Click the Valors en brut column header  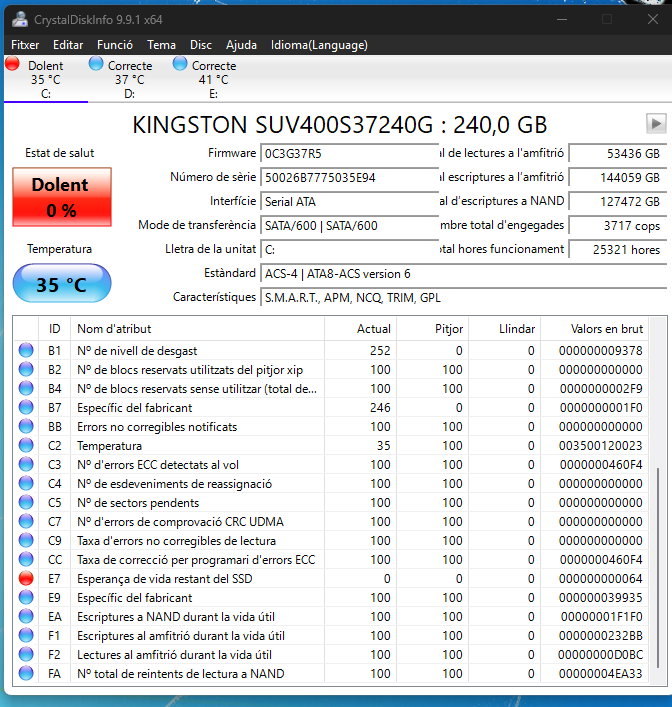point(594,329)
